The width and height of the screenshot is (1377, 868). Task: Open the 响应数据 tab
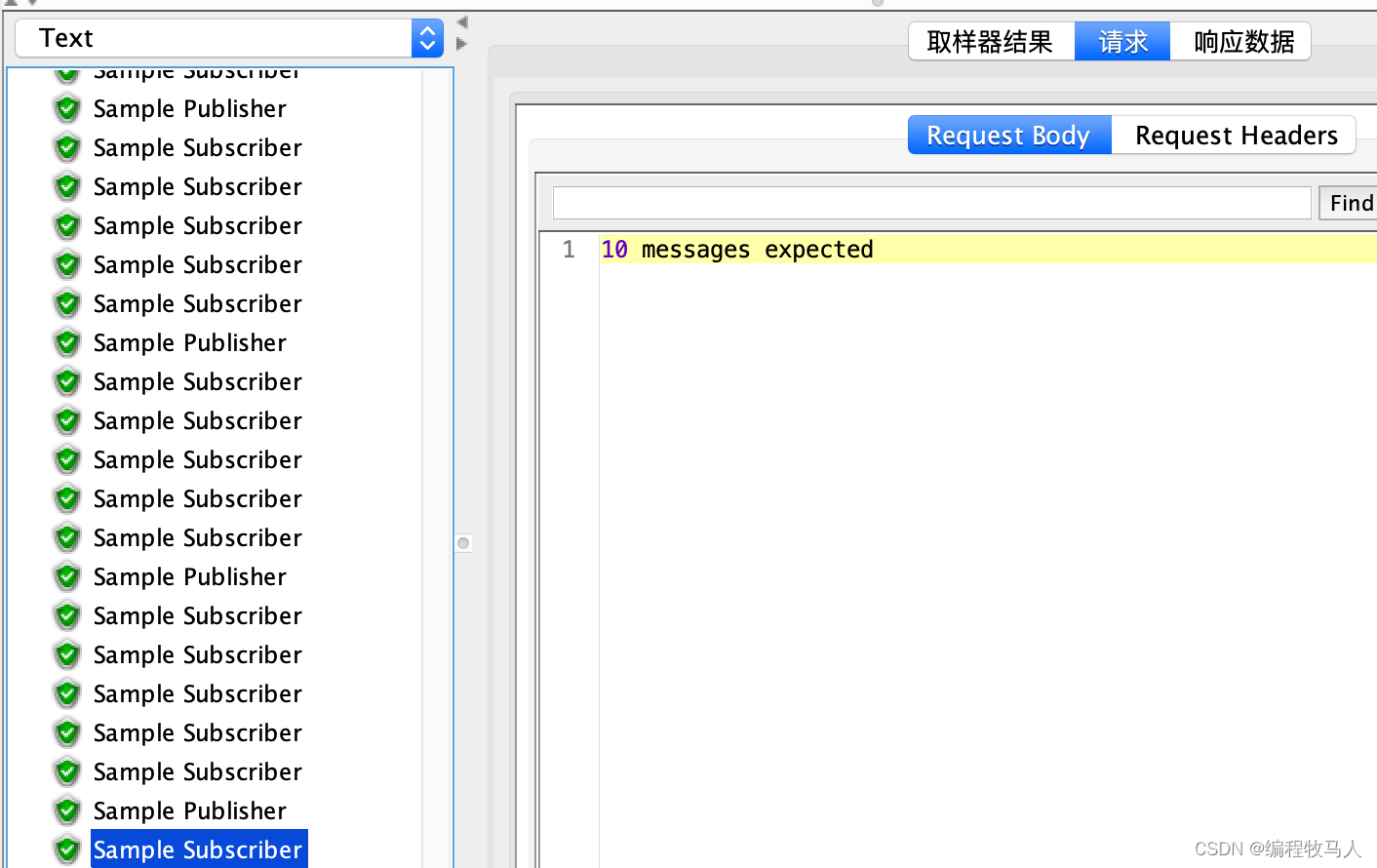click(1240, 42)
